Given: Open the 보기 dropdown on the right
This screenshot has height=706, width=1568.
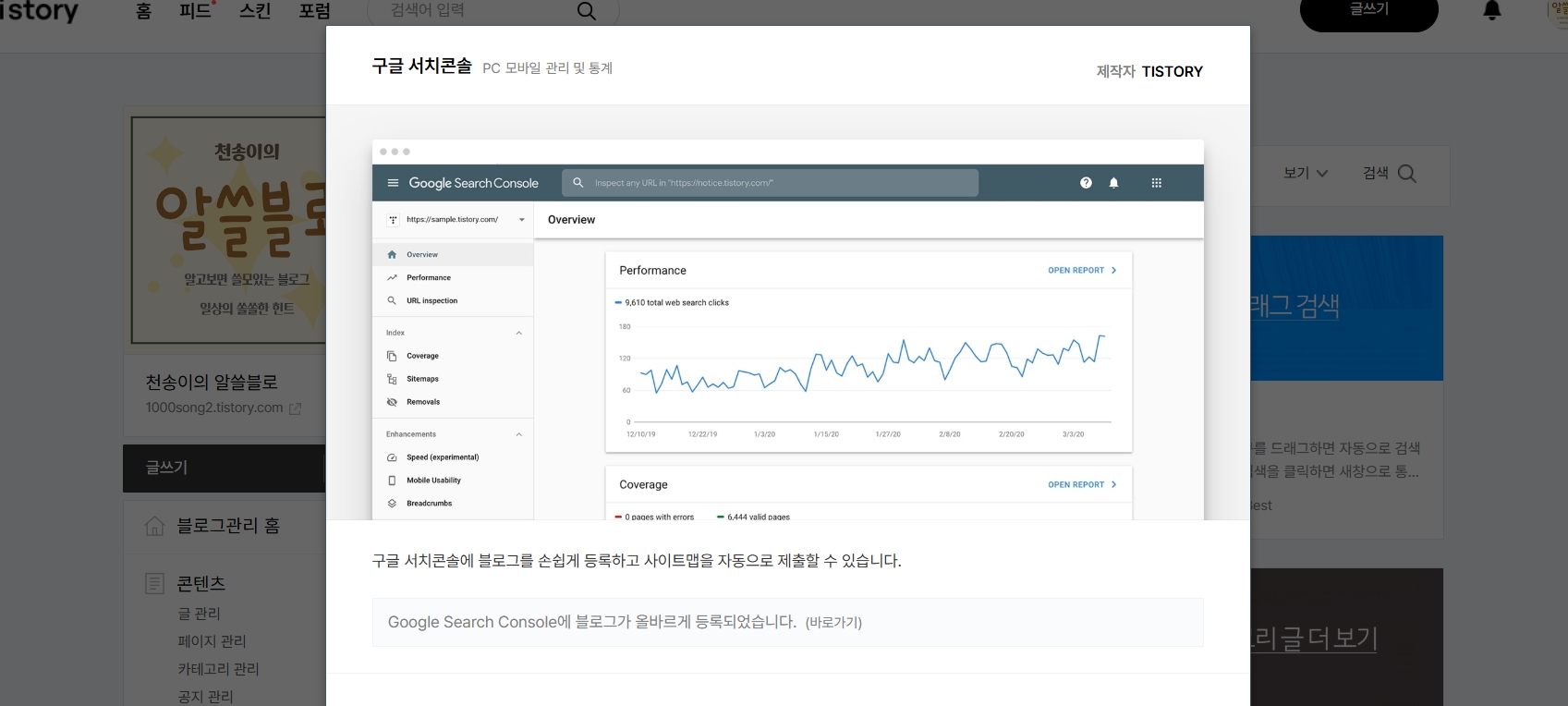Looking at the screenshot, I should [x=1306, y=173].
